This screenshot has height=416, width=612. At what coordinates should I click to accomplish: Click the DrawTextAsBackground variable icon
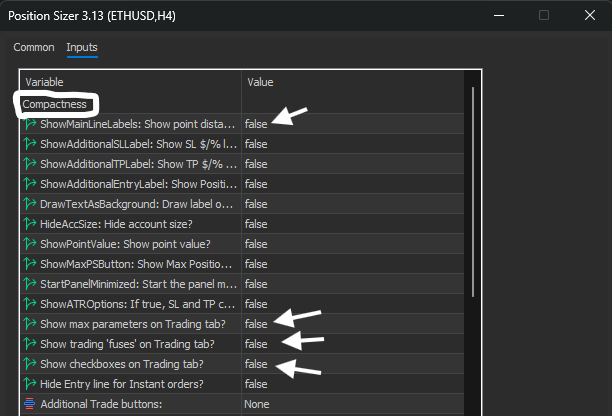30,204
